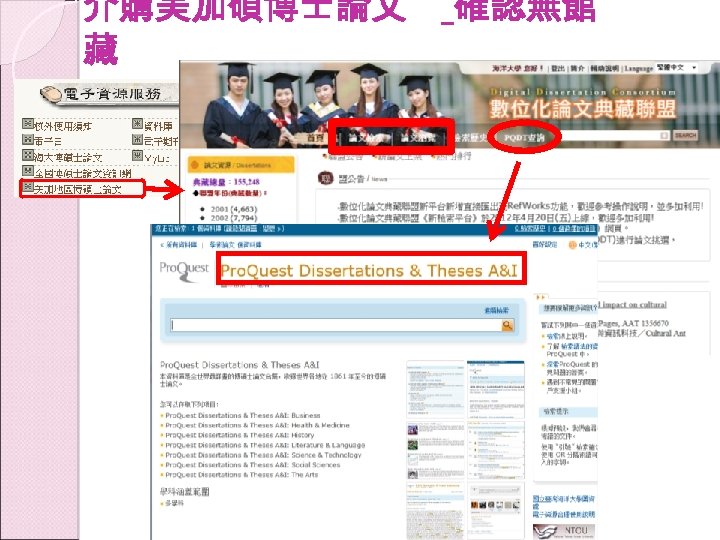Click the main ProQuest search input box

pyautogui.click(x=336, y=326)
